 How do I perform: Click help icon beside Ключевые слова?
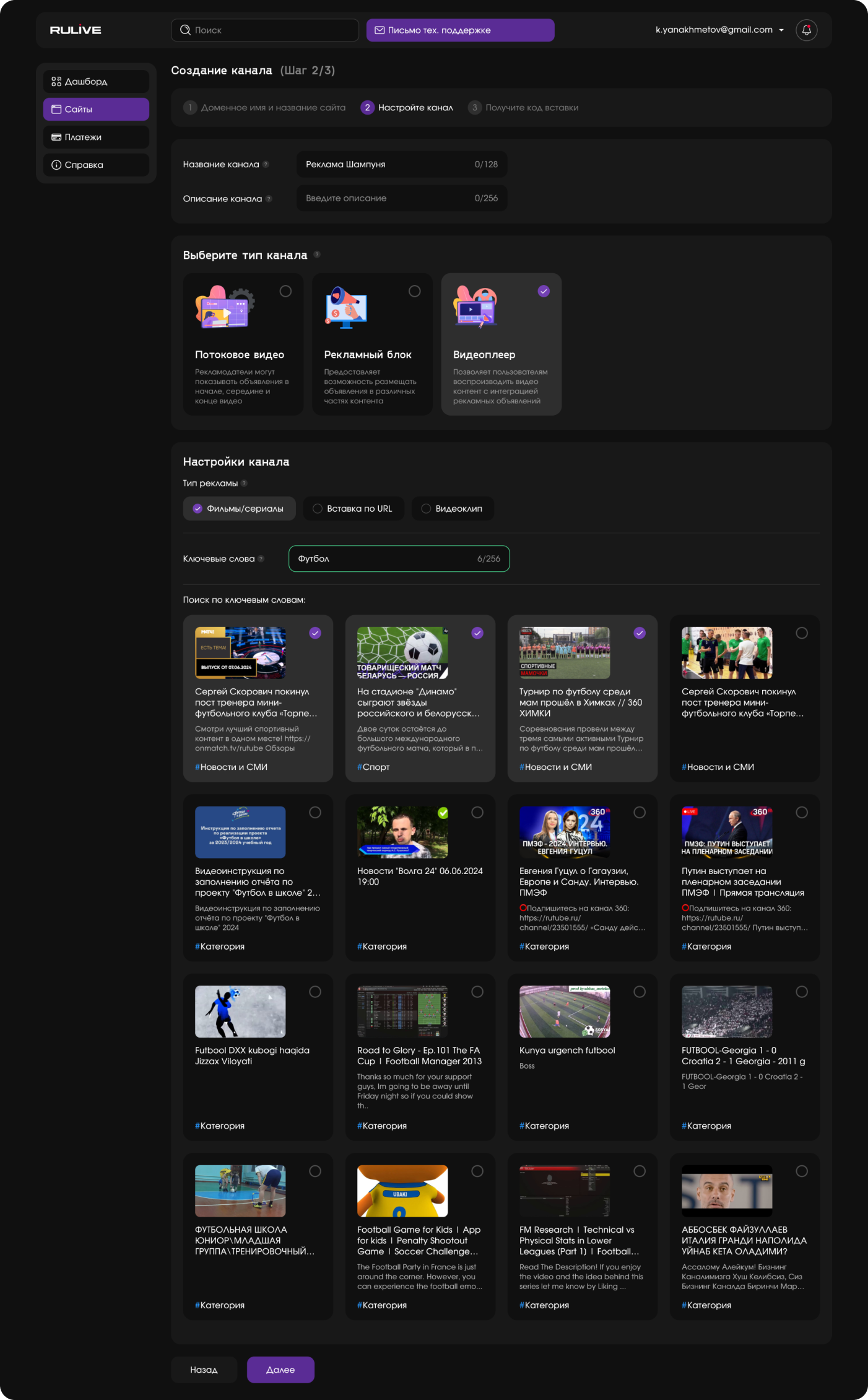point(261,559)
